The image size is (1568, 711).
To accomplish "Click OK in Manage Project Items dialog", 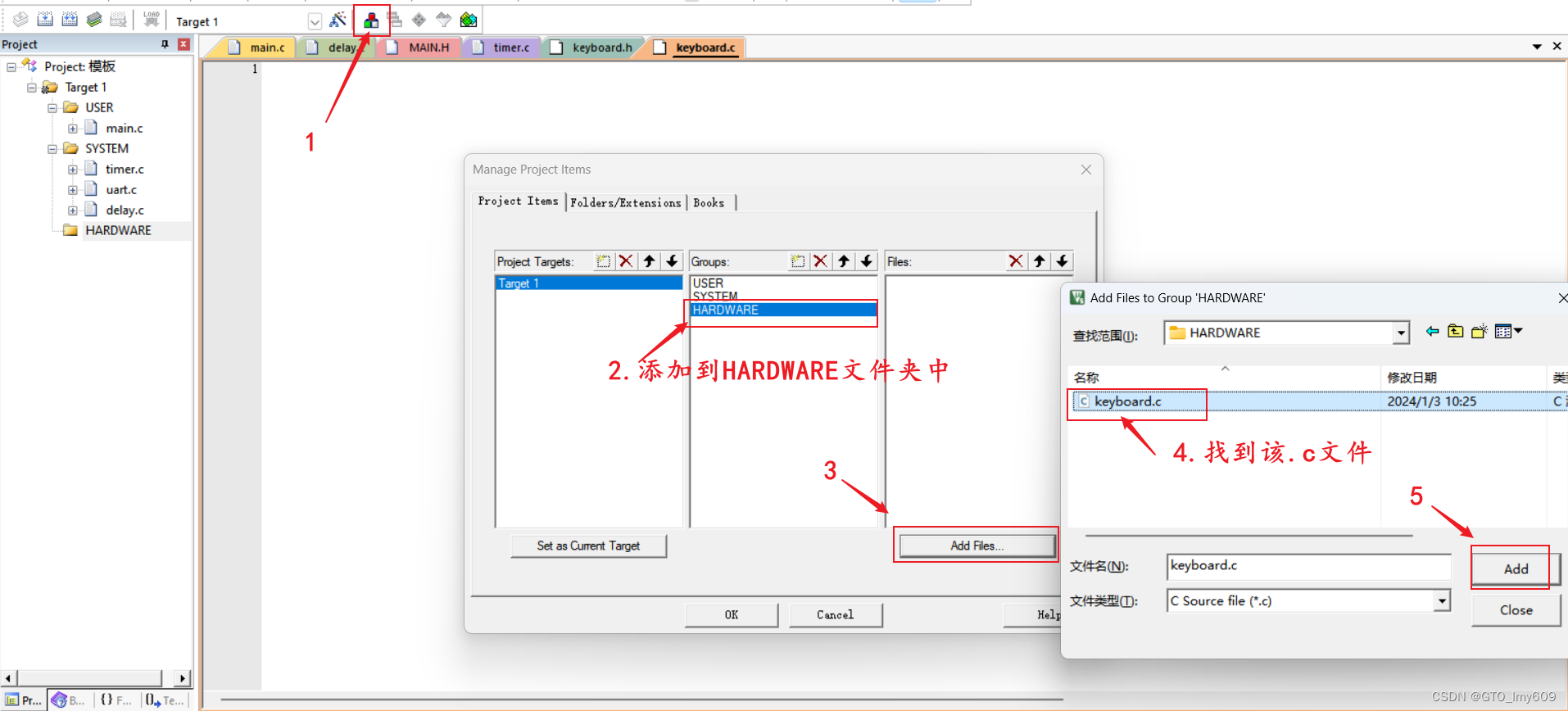I will pyautogui.click(x=732, y=614).
